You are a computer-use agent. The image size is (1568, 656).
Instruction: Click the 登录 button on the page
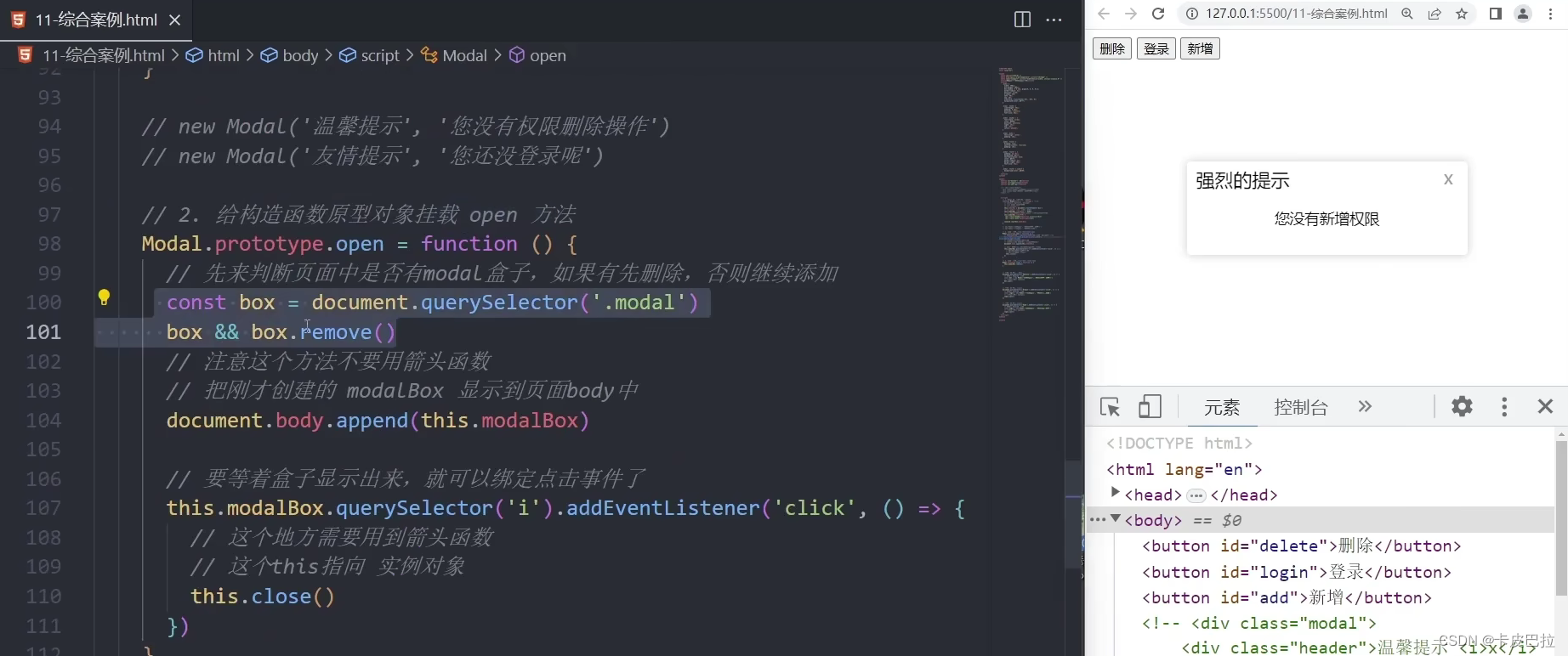coord(1156,49)
